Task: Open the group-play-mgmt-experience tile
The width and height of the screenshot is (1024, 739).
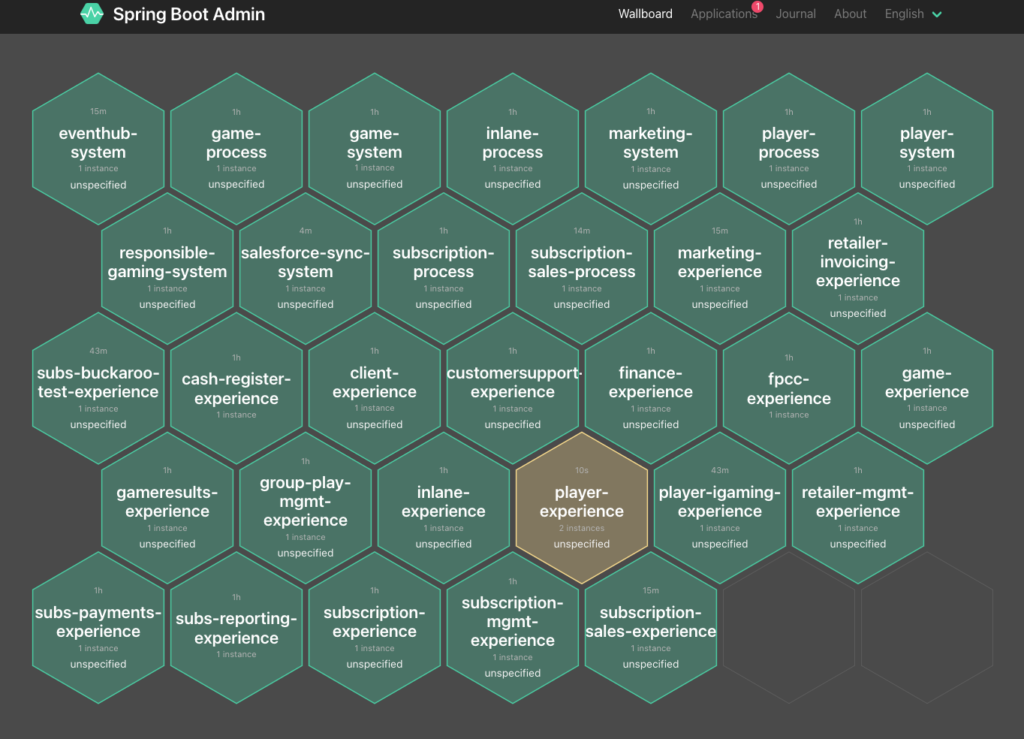Action: 305,508
